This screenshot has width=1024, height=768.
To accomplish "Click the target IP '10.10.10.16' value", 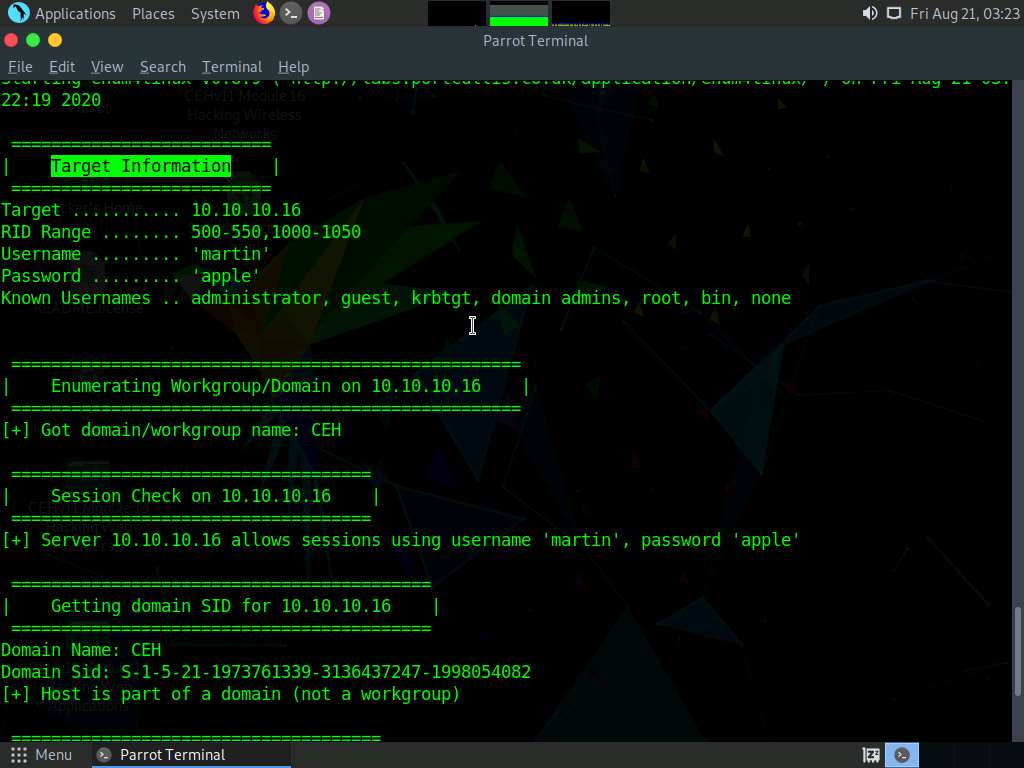I will point(246,210).
